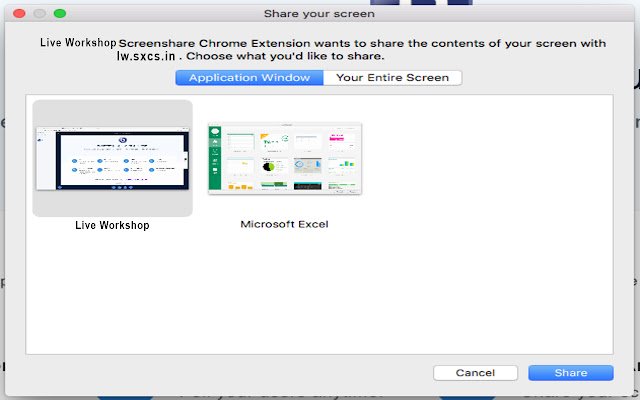Click the Microsoft Excel label text
This screenshot has height=400, width=640.
click(x=284, y=224)
